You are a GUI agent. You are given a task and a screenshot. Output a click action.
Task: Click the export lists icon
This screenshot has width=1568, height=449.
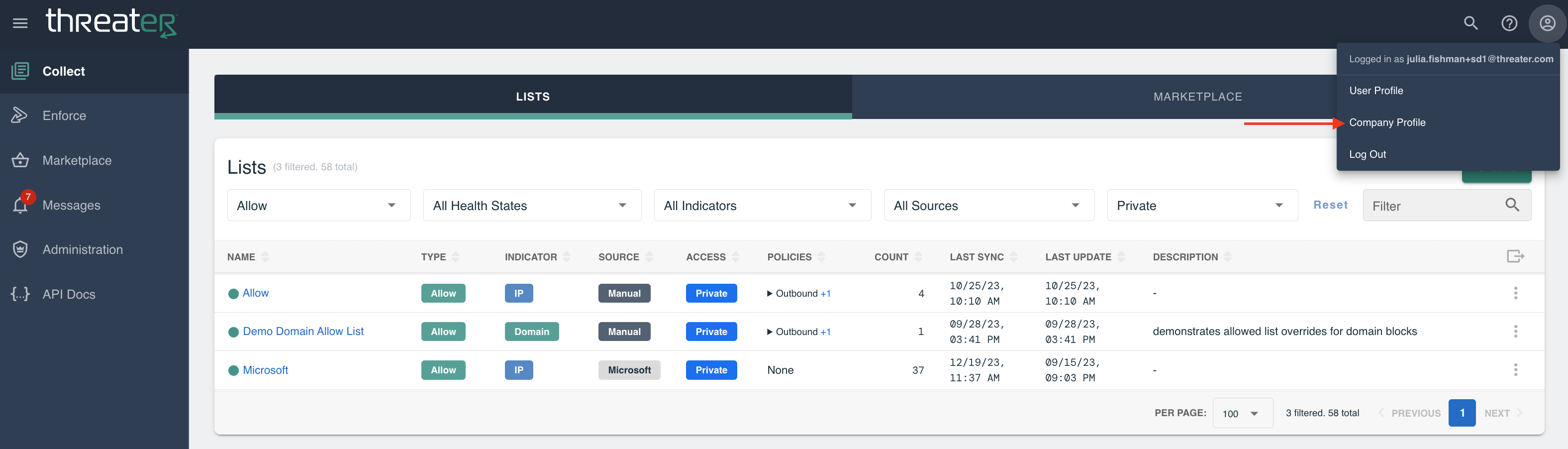coord(1515,256)
